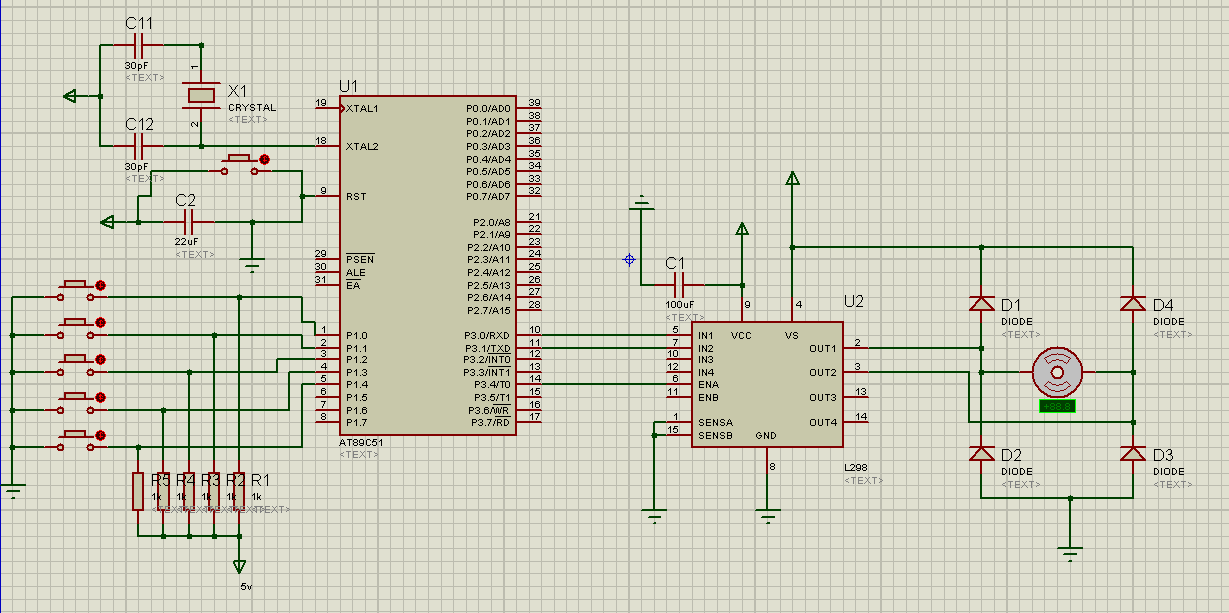Select the C1 100uF capacitor symbol

pyautogui.click(x=677, y=284)
